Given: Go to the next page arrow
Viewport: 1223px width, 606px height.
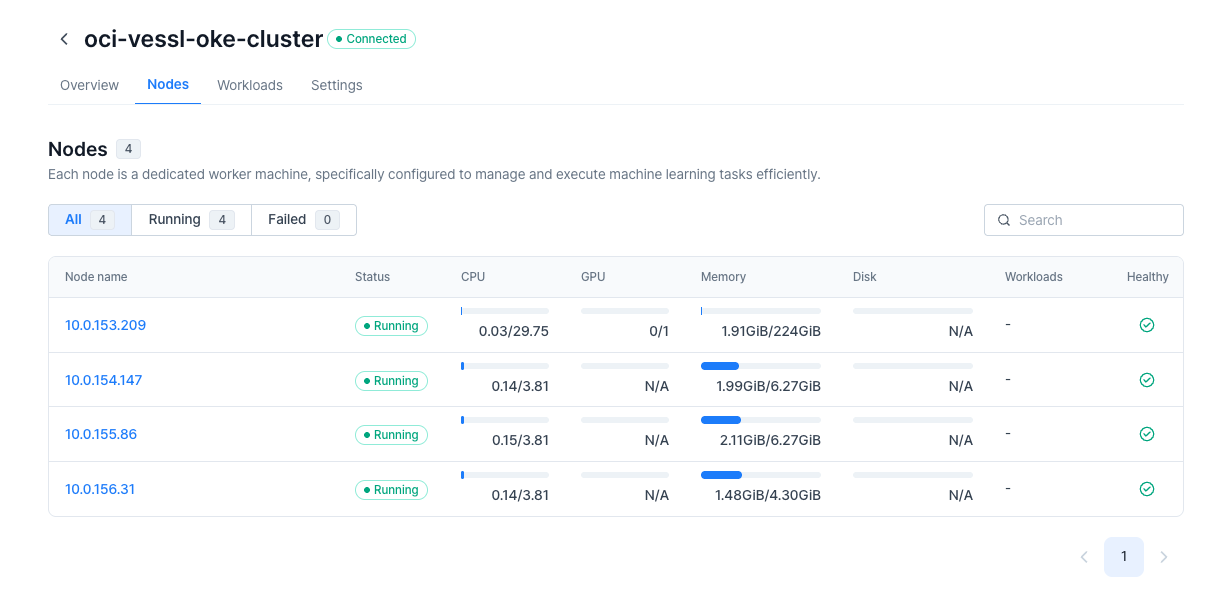Looking at the screenshot, I should click(x=1163, y=557).
